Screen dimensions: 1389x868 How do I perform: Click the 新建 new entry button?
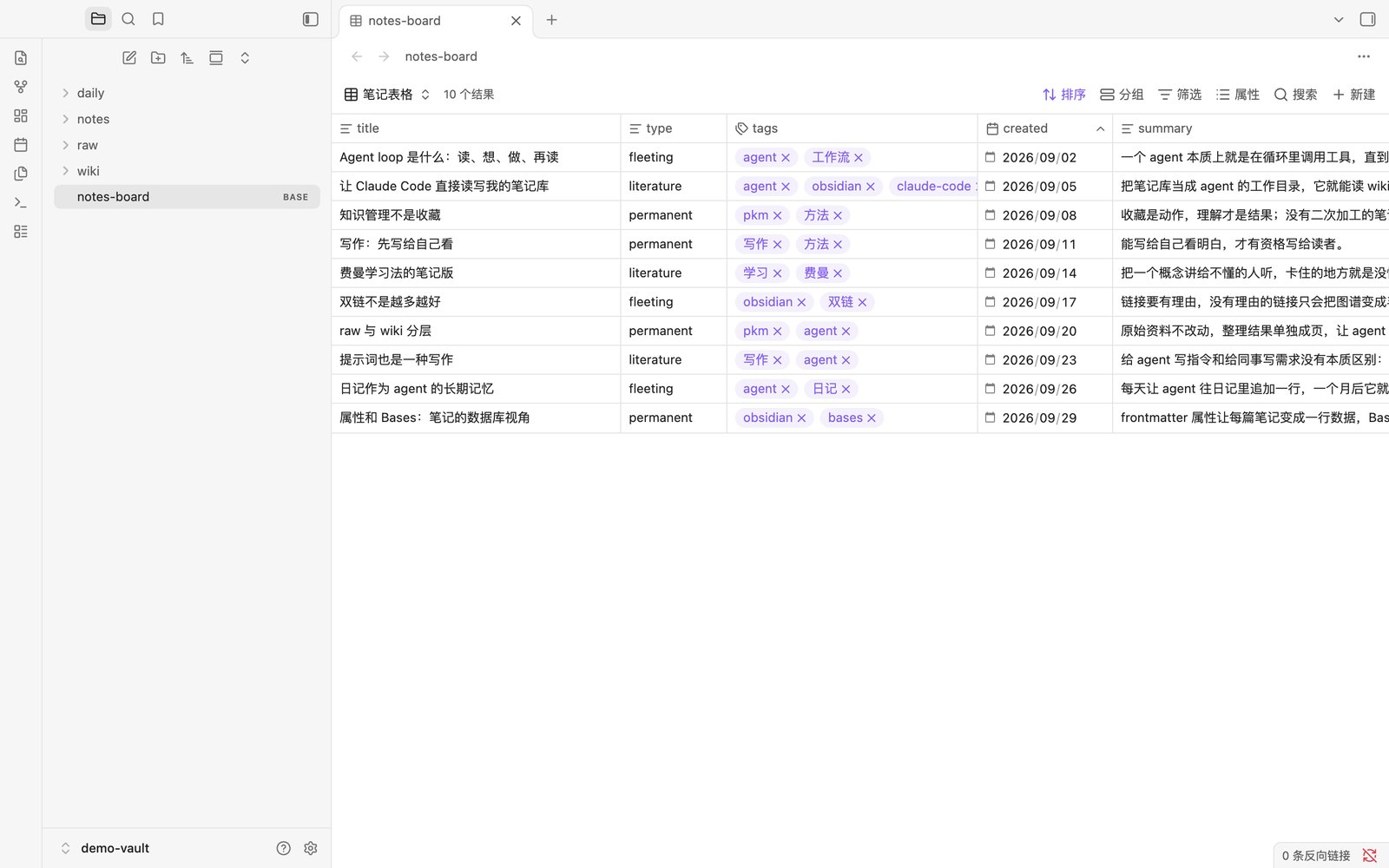point(1354,95)
